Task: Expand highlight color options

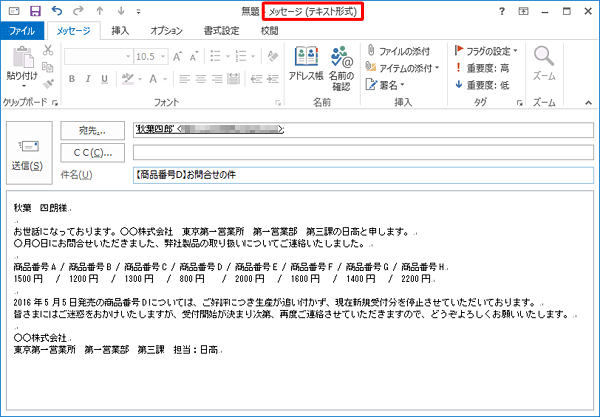Action: [140, 79]
